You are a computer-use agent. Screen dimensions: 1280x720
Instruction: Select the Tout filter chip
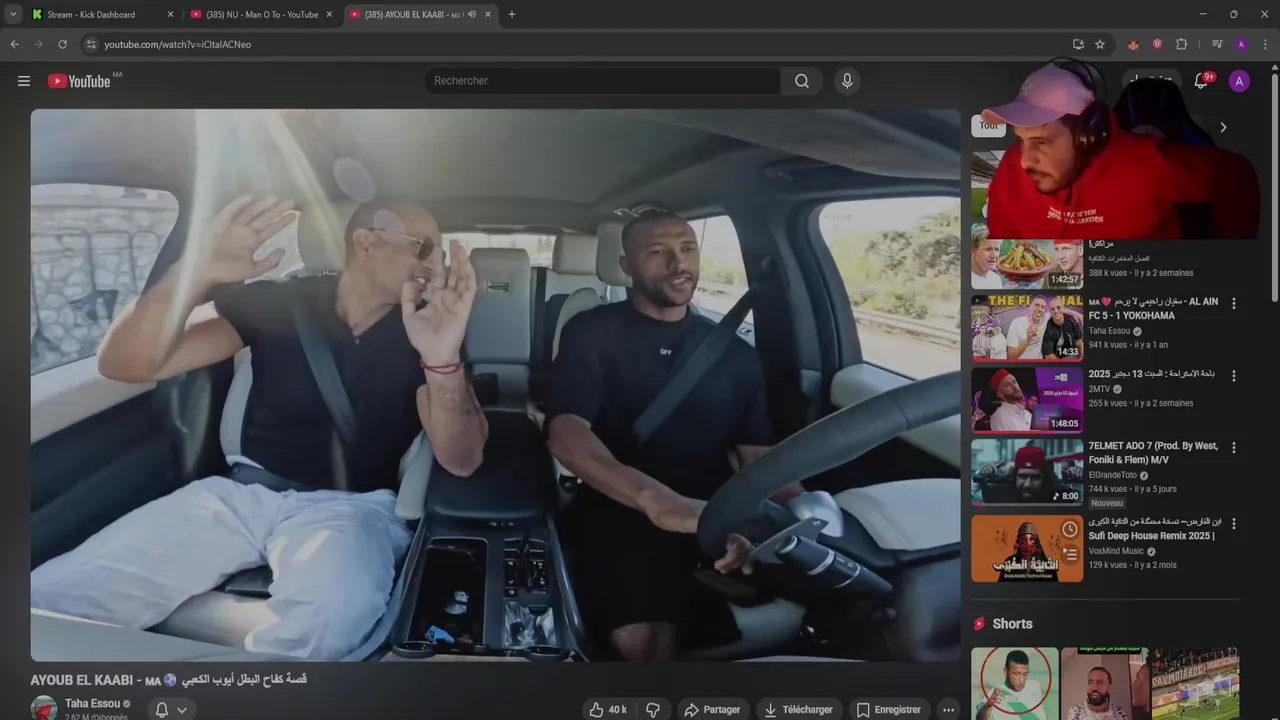pyautogui.click(x=986, y=126)
